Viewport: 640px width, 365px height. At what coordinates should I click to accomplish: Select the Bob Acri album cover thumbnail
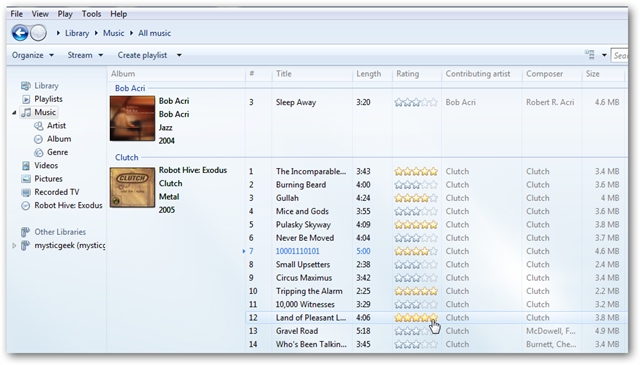[132, 118]
